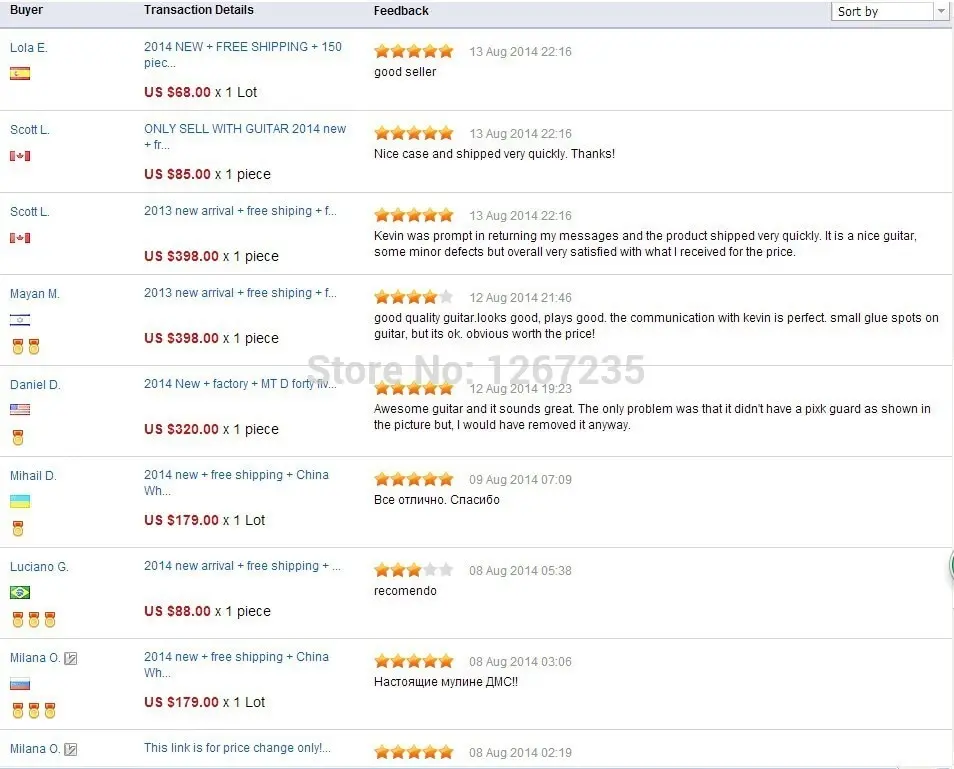Click Luciano G.'s three-star rating
The width and height of the screenshot is (954, 769).
414,570
